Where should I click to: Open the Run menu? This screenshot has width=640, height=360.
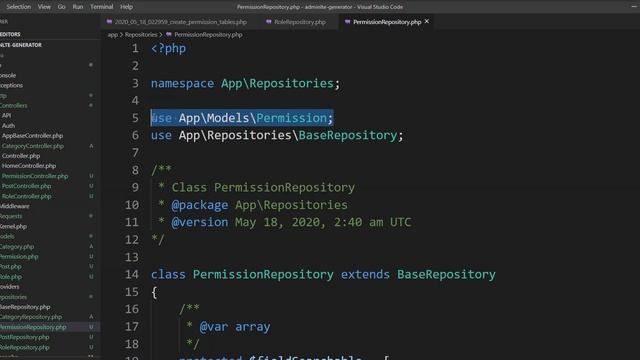[x=78, y=7]
